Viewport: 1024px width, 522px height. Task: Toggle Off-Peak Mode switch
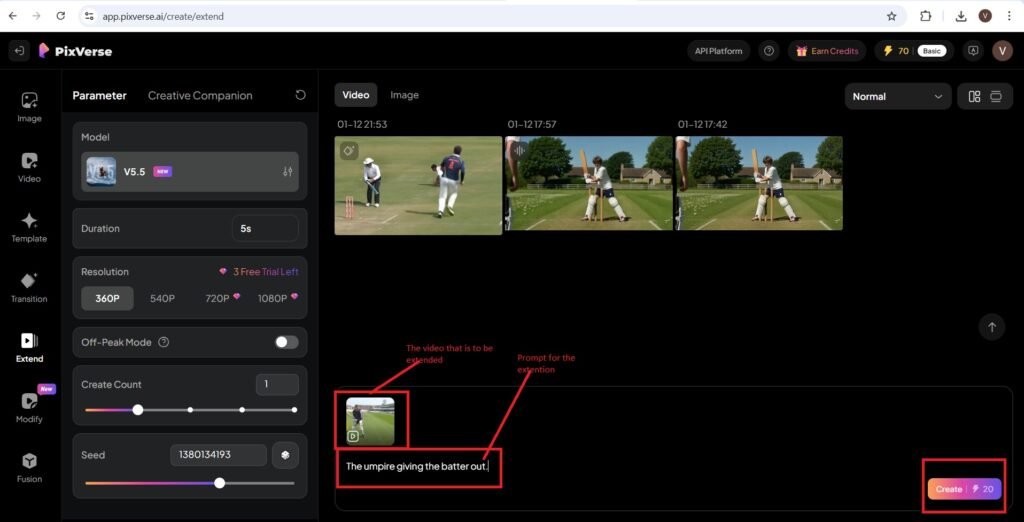tap(287, 342)
